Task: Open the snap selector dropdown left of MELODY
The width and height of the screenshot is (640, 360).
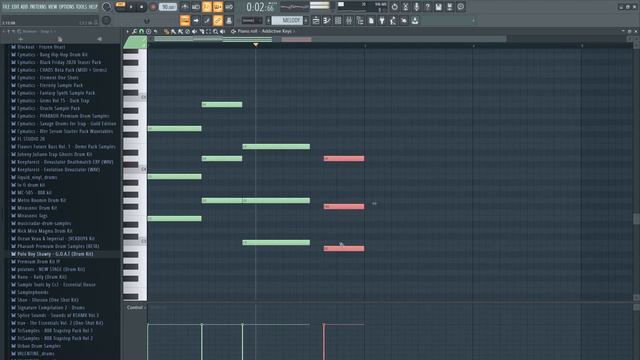Action: pos(252,20)
